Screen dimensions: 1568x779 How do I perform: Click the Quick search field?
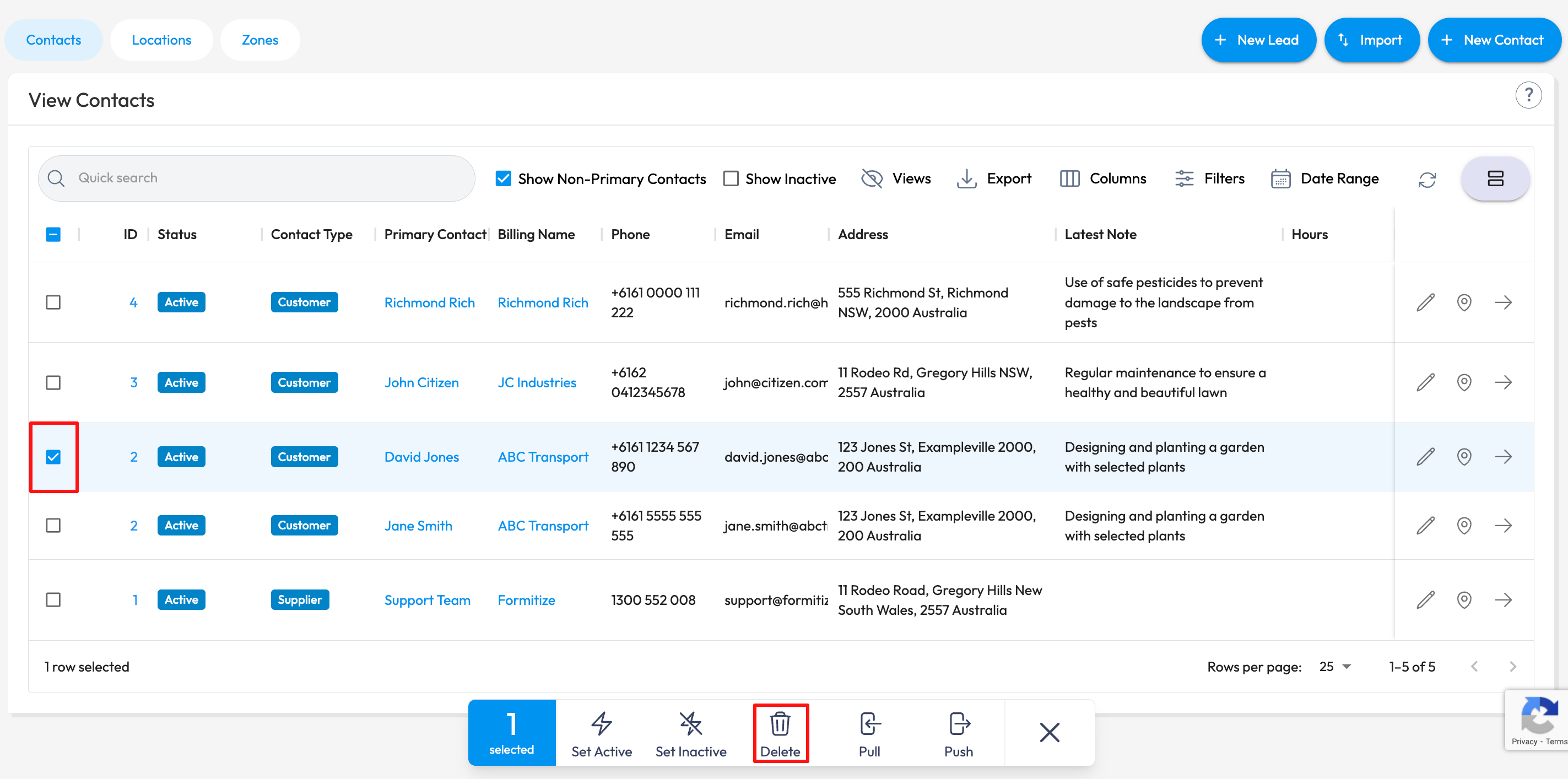pyautogui.click(x=256, y=178)
